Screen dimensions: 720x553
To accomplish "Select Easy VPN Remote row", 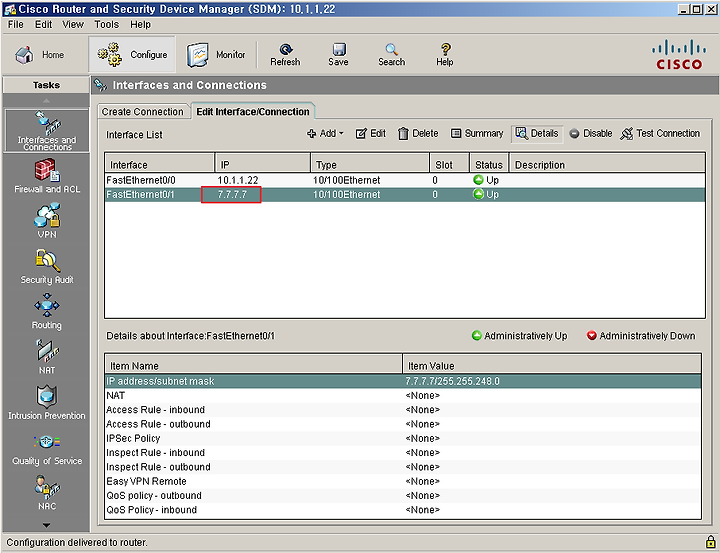I will click(403, 481).
